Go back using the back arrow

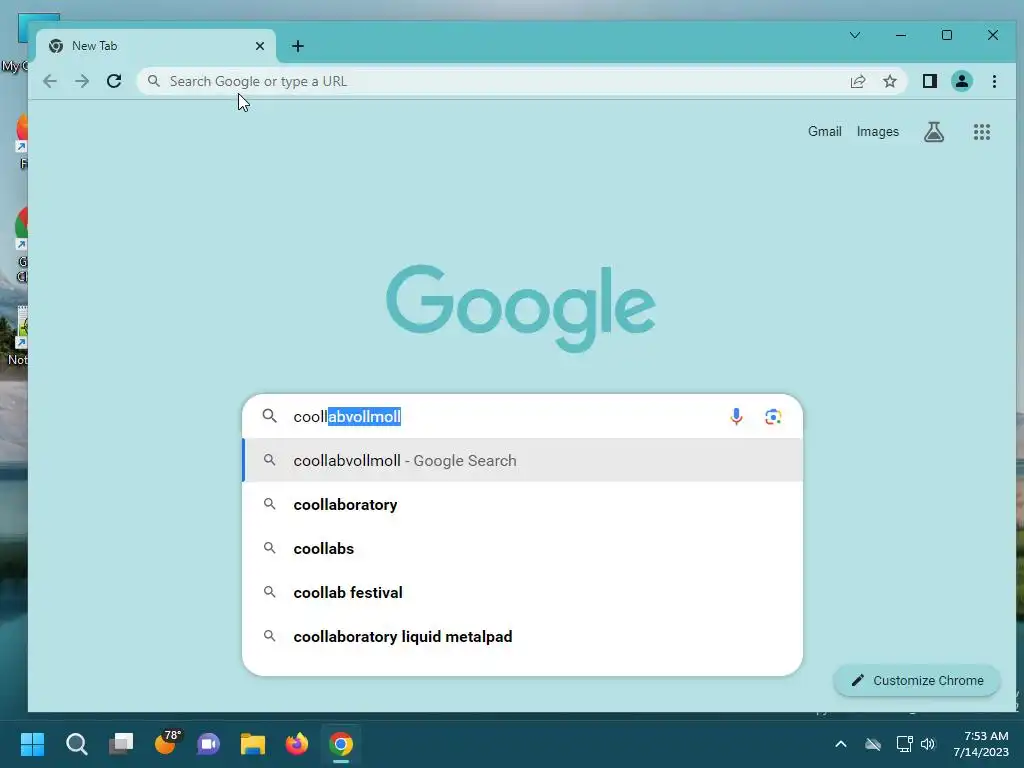tap(50, 81)
